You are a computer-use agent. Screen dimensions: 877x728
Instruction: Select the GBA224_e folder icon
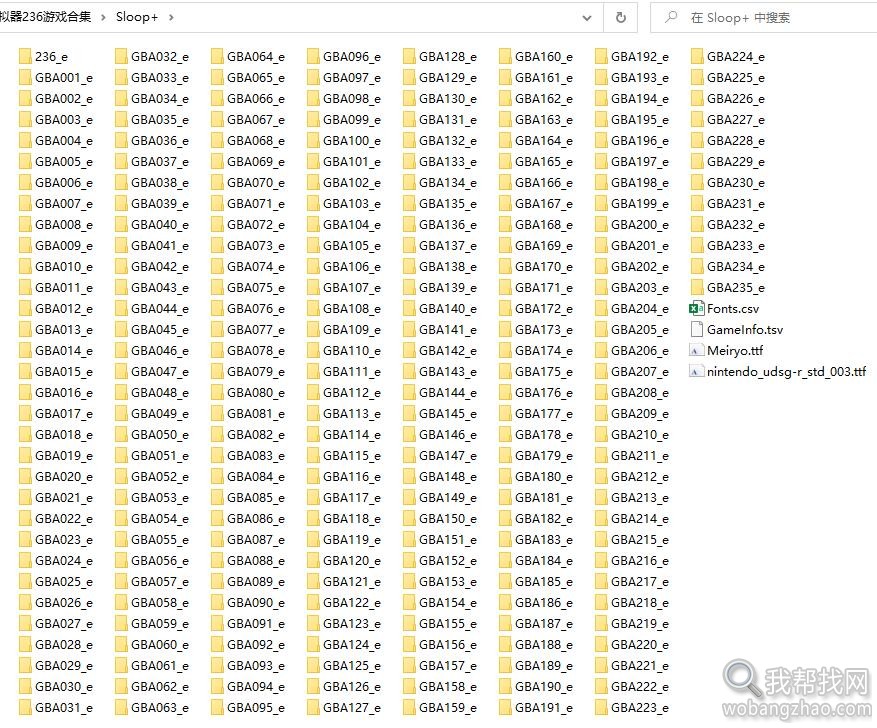click(x=697, y=56)
